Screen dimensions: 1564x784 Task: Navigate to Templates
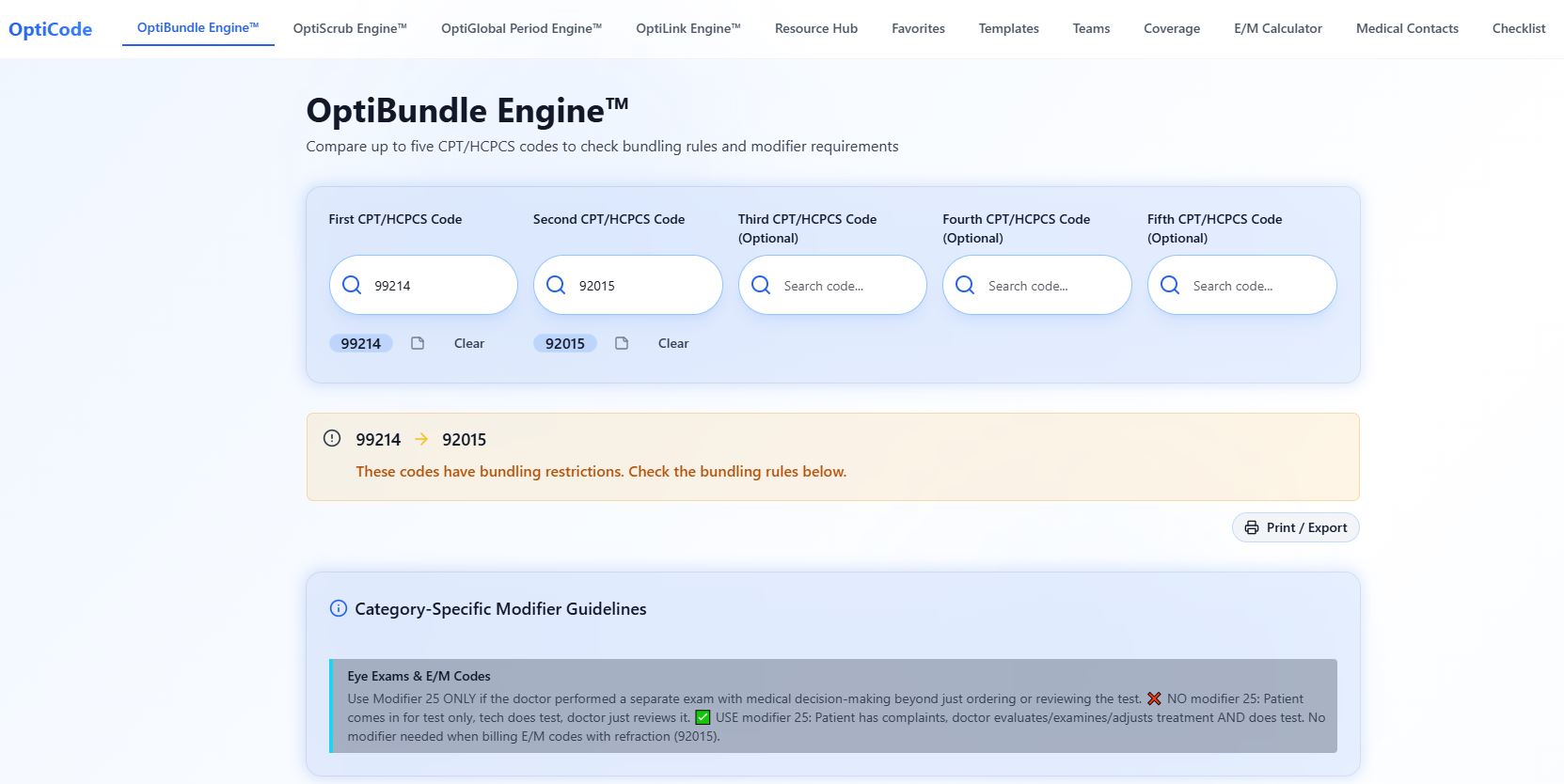click(1008, 28)
